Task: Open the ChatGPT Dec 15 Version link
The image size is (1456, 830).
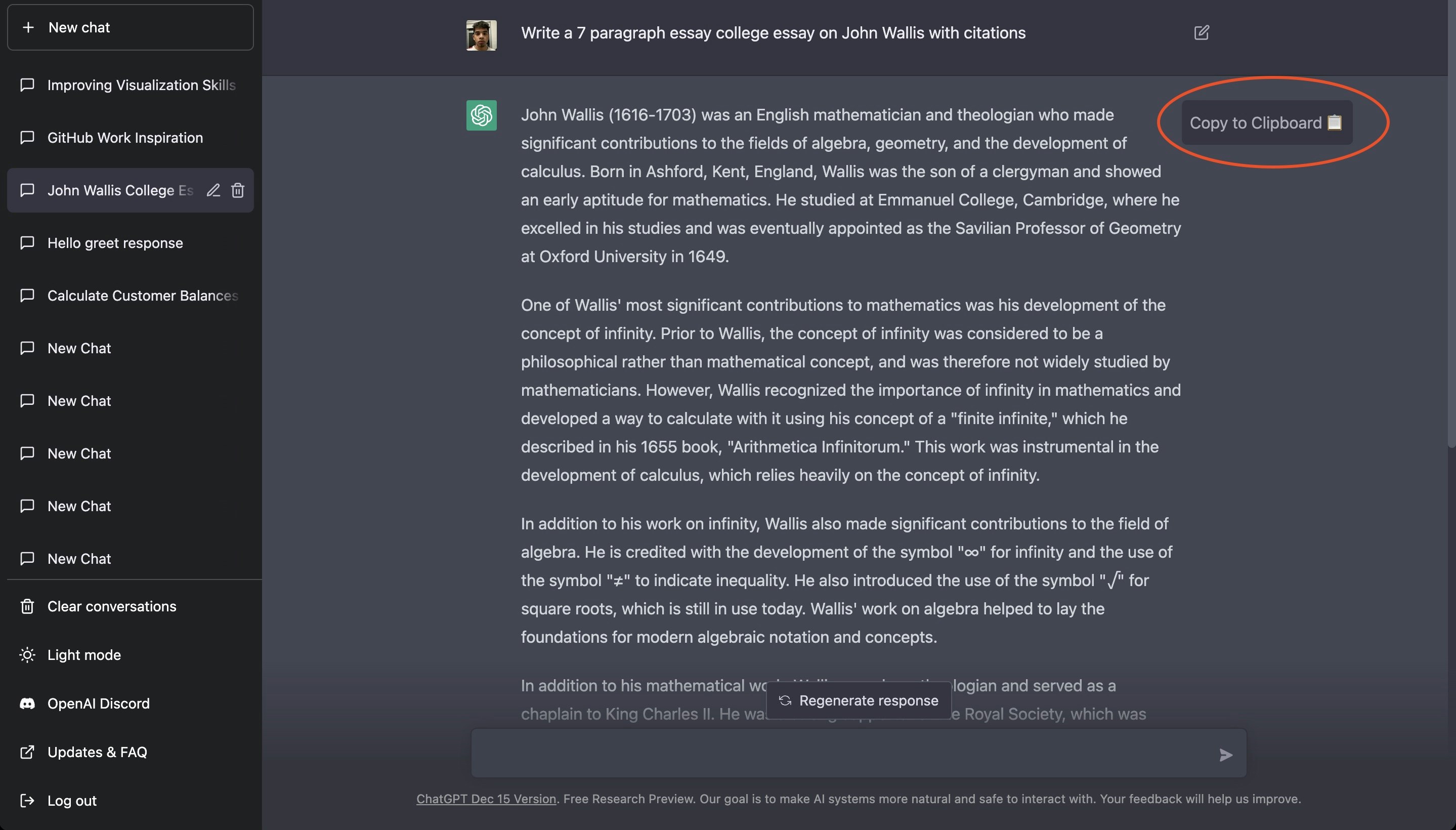Action: (x=486, y=799)
